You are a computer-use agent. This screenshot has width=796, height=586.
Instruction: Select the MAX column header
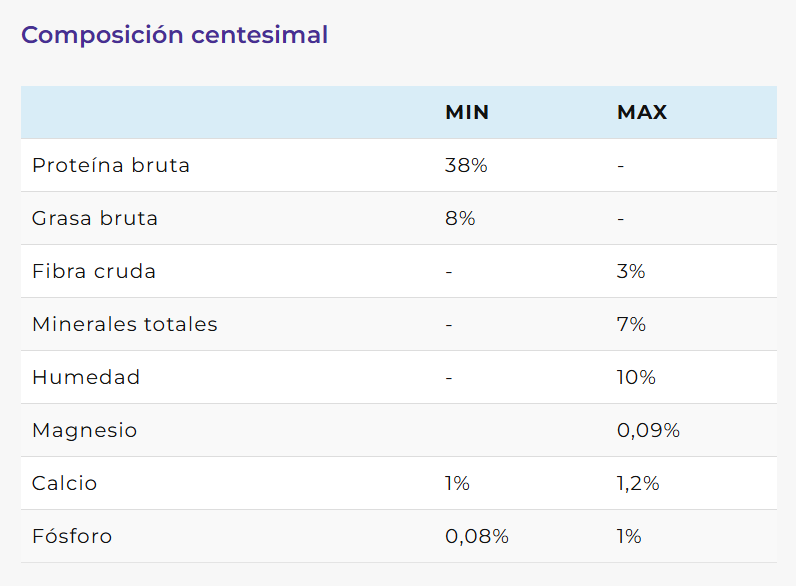coord(642,113)
